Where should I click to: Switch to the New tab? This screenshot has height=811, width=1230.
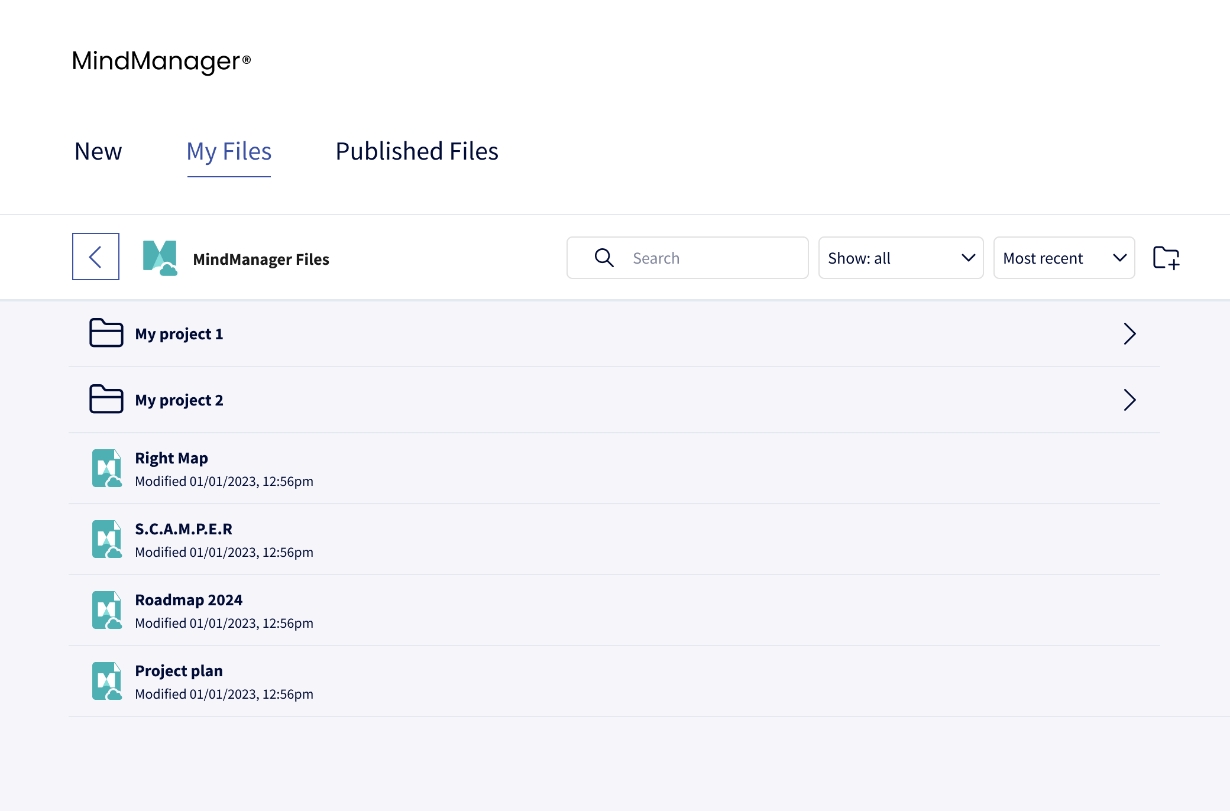click(98, 151)
